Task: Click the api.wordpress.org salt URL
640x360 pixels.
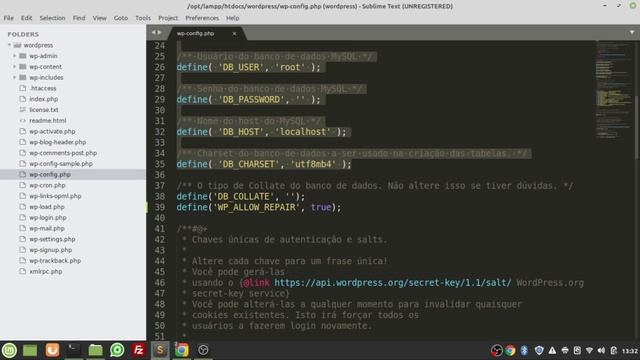Action: click(393, 282)
